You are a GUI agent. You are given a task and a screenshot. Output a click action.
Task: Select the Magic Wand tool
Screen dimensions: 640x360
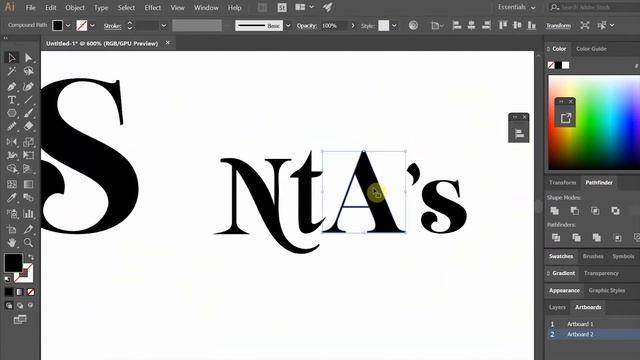point(11,72)
